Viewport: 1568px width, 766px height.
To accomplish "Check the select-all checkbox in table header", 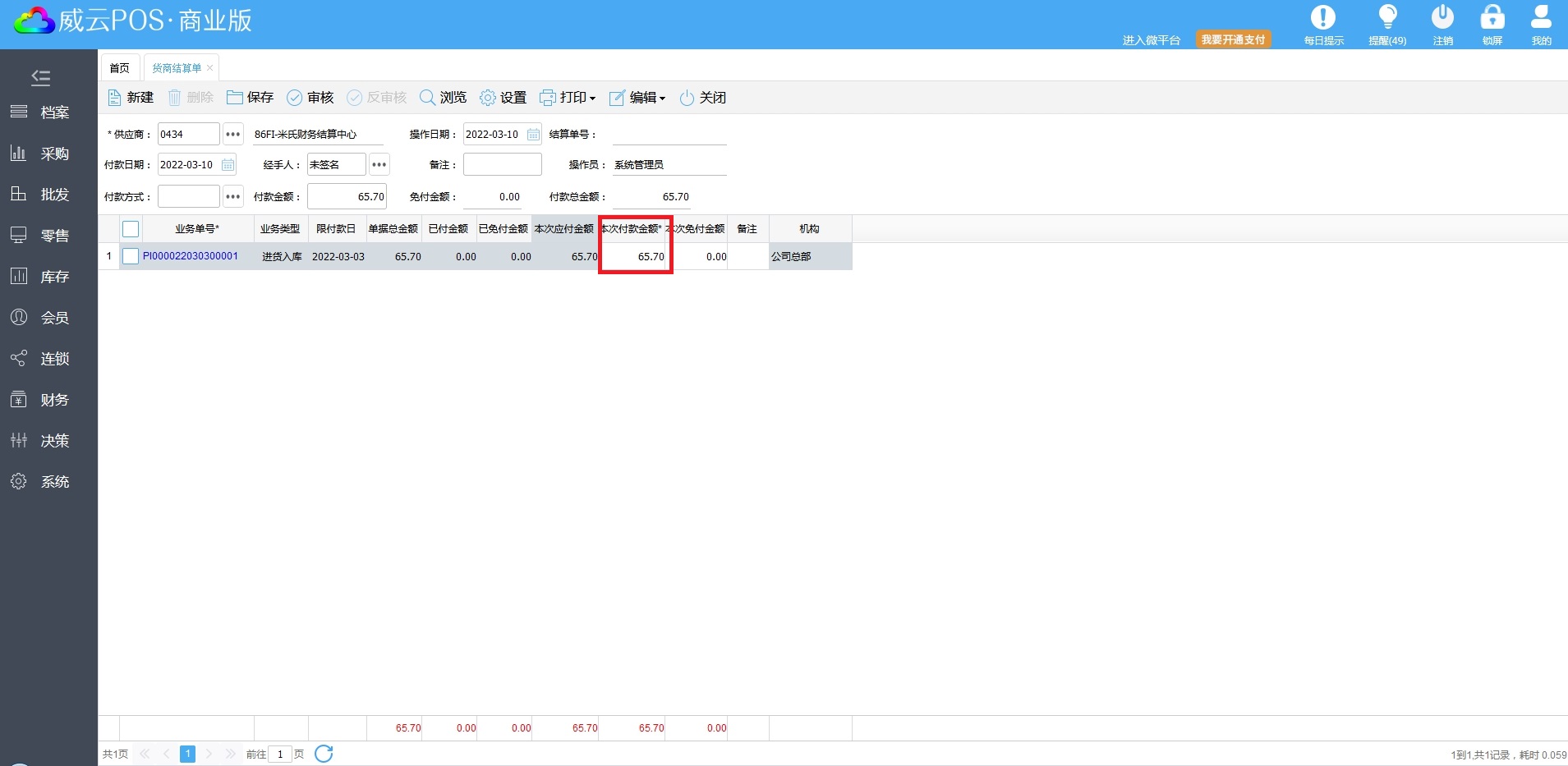I will (131, 229).
